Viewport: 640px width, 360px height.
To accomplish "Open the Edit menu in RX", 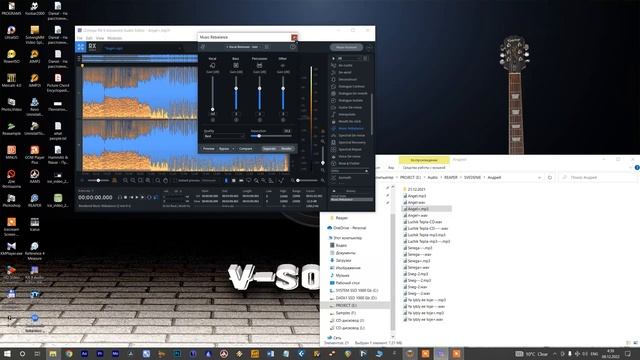I will (x=89, y=38).
